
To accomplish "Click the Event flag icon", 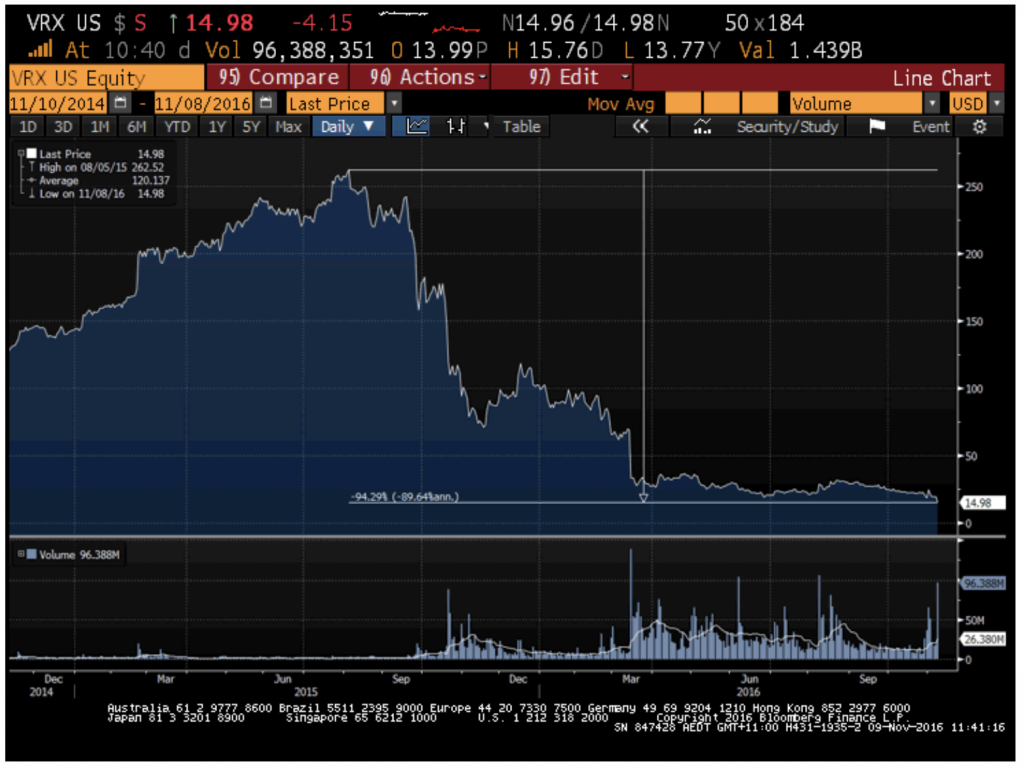I will tap(877, 126).
